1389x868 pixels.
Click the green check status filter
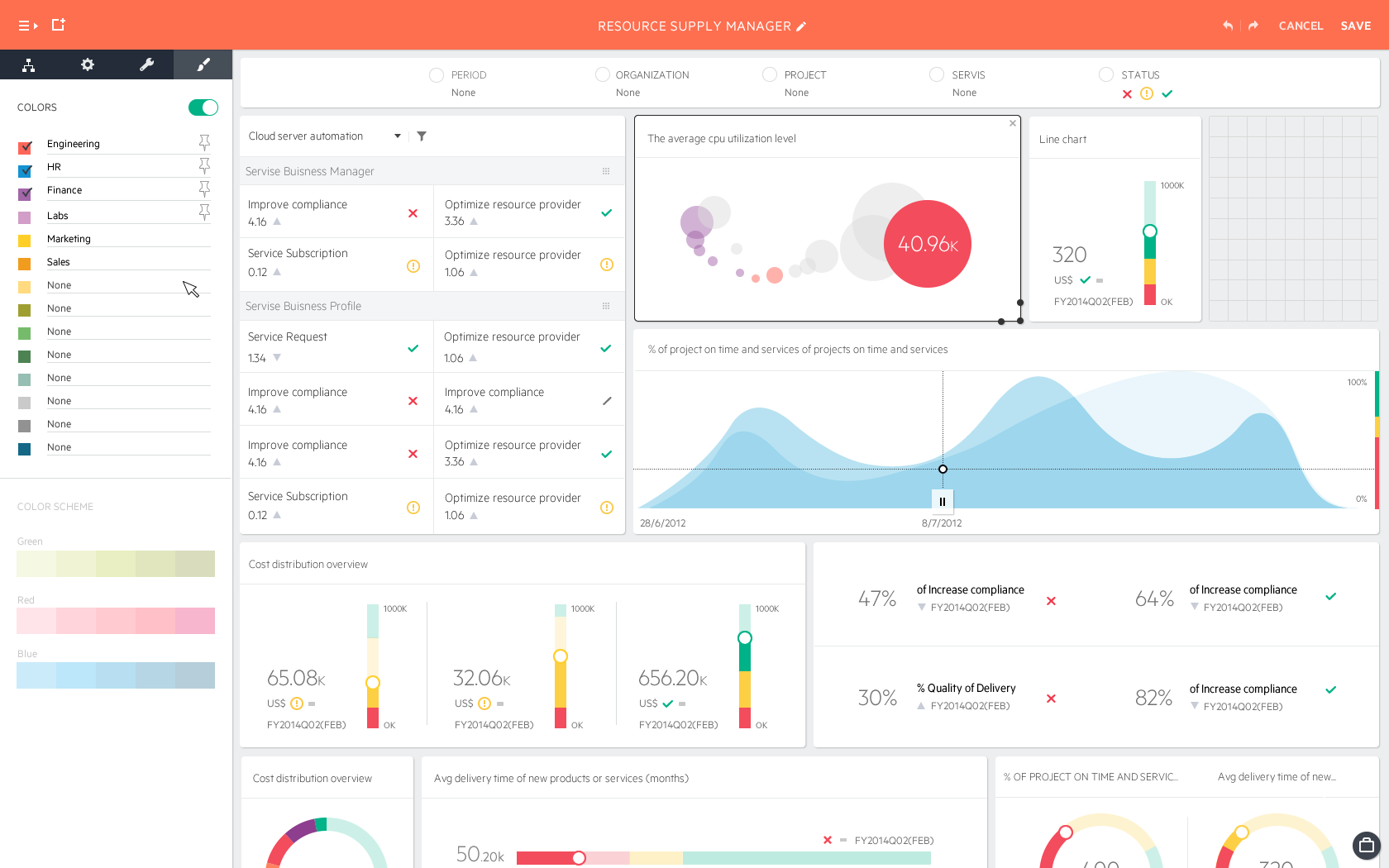[x=1167, y=94]
